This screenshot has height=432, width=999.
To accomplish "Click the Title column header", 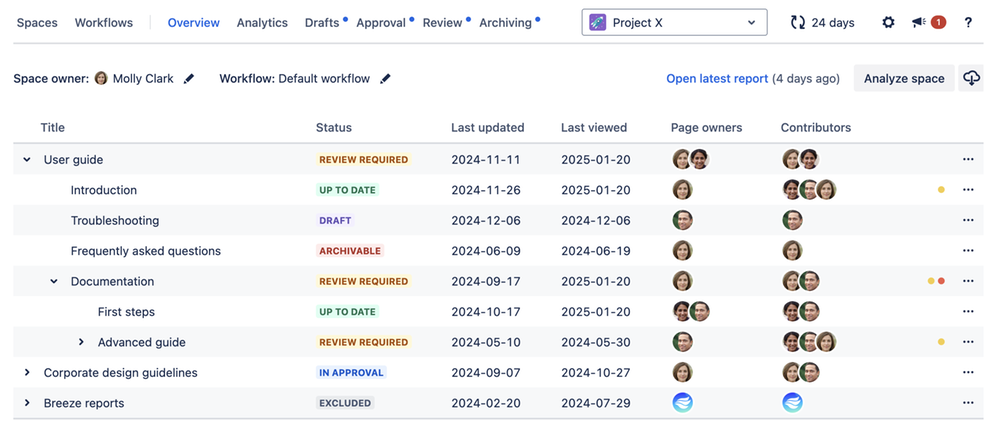I will click(53, 127).
